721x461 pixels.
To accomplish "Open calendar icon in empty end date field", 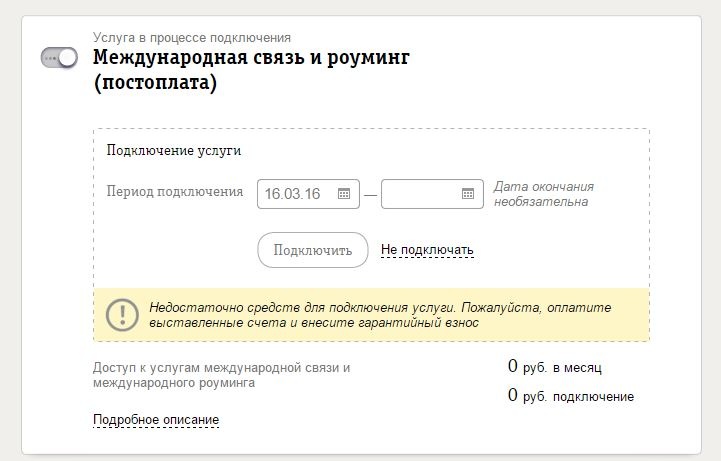I will 468,194.
